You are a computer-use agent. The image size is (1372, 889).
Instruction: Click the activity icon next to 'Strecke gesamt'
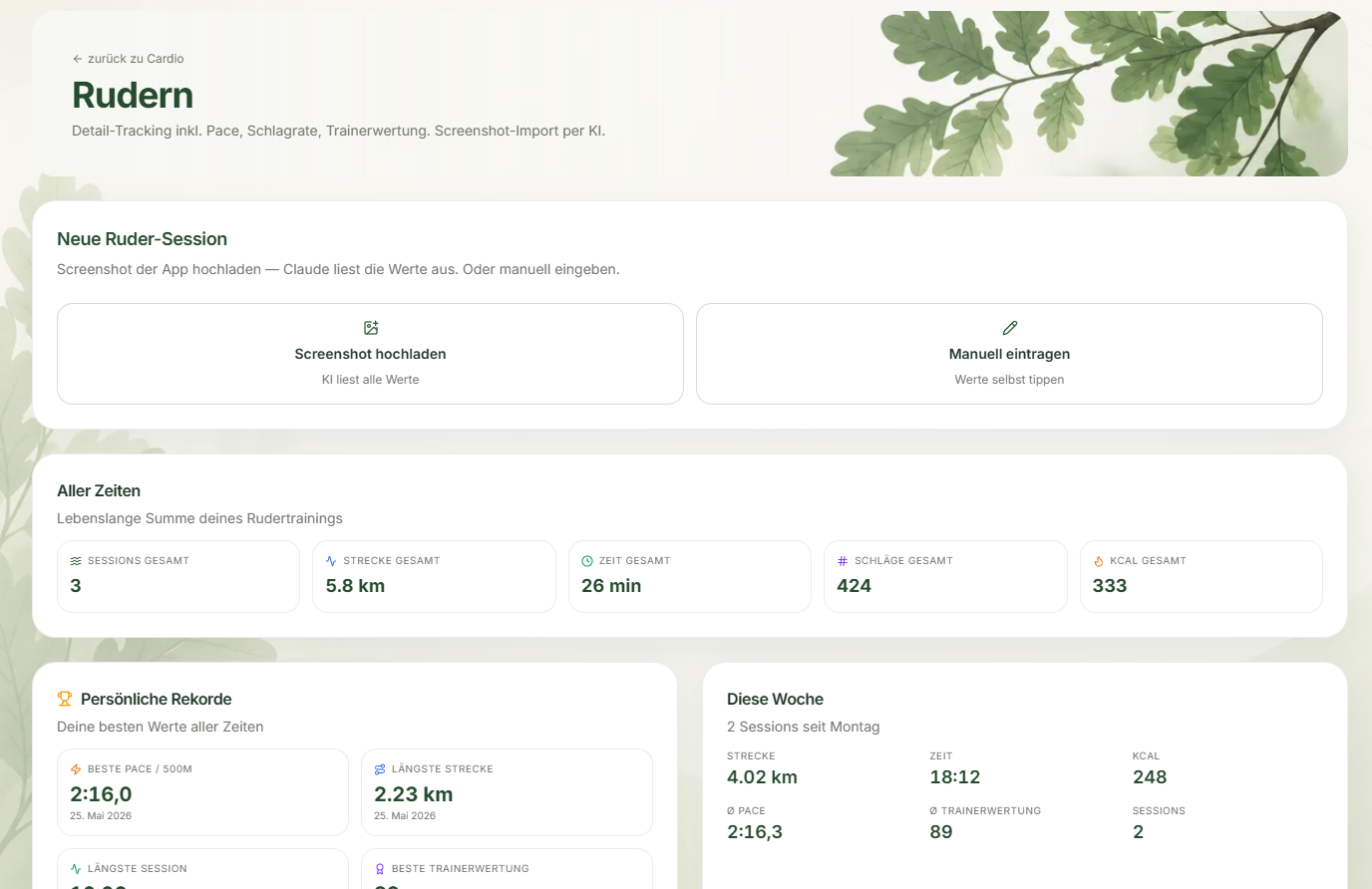tap(331, 561)
